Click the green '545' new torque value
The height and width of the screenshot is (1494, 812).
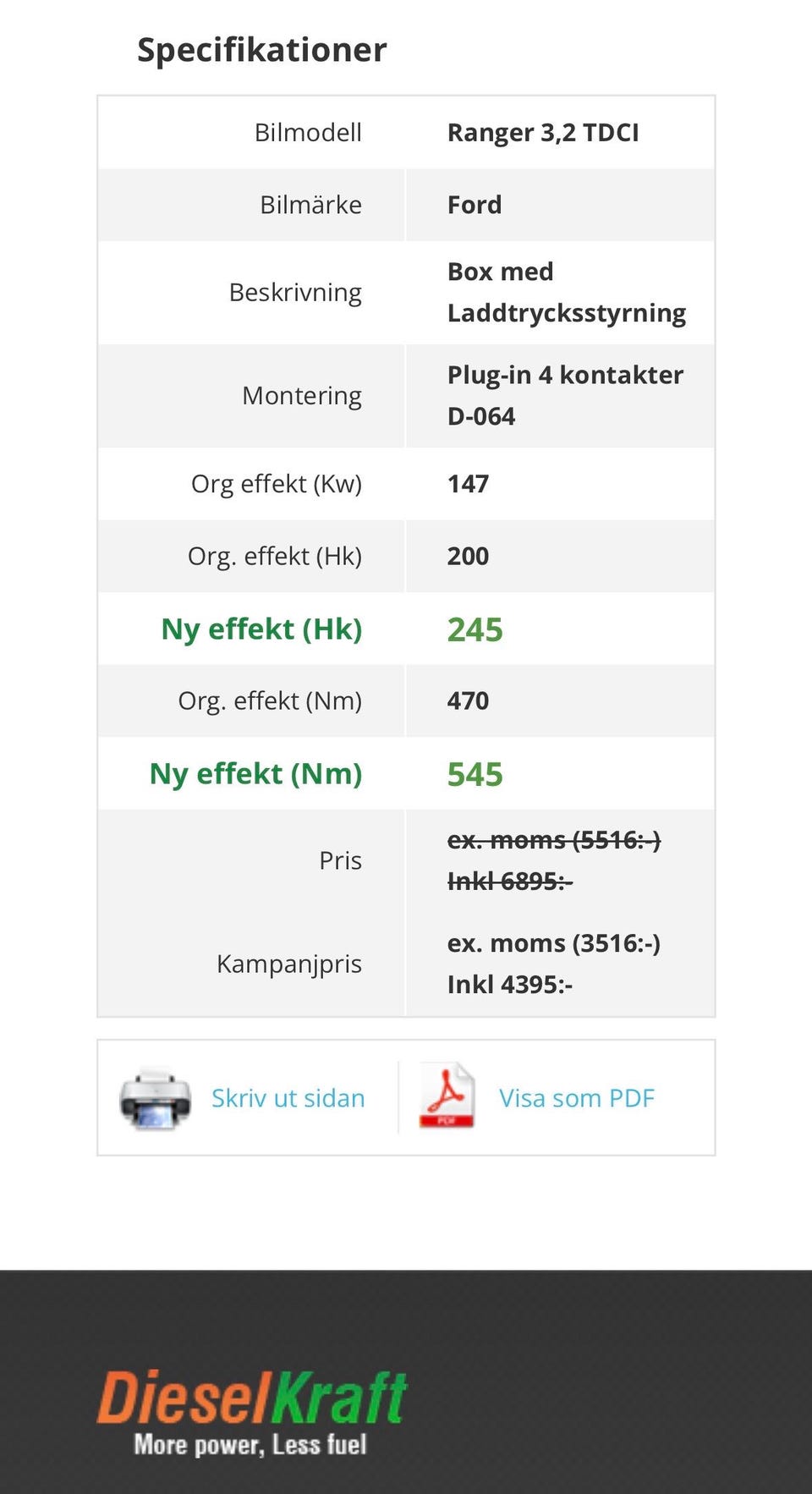point(475,774)
